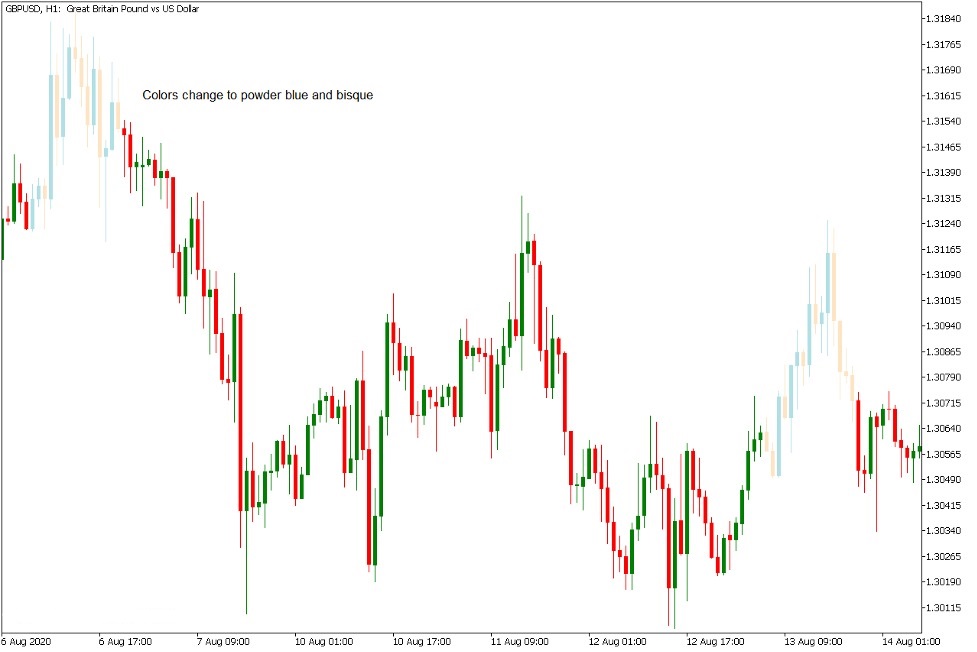Screen dimensions: 977x652
Task: Click the '6 Aug 17:00' time axis label
Action: [x=125, y=641]
